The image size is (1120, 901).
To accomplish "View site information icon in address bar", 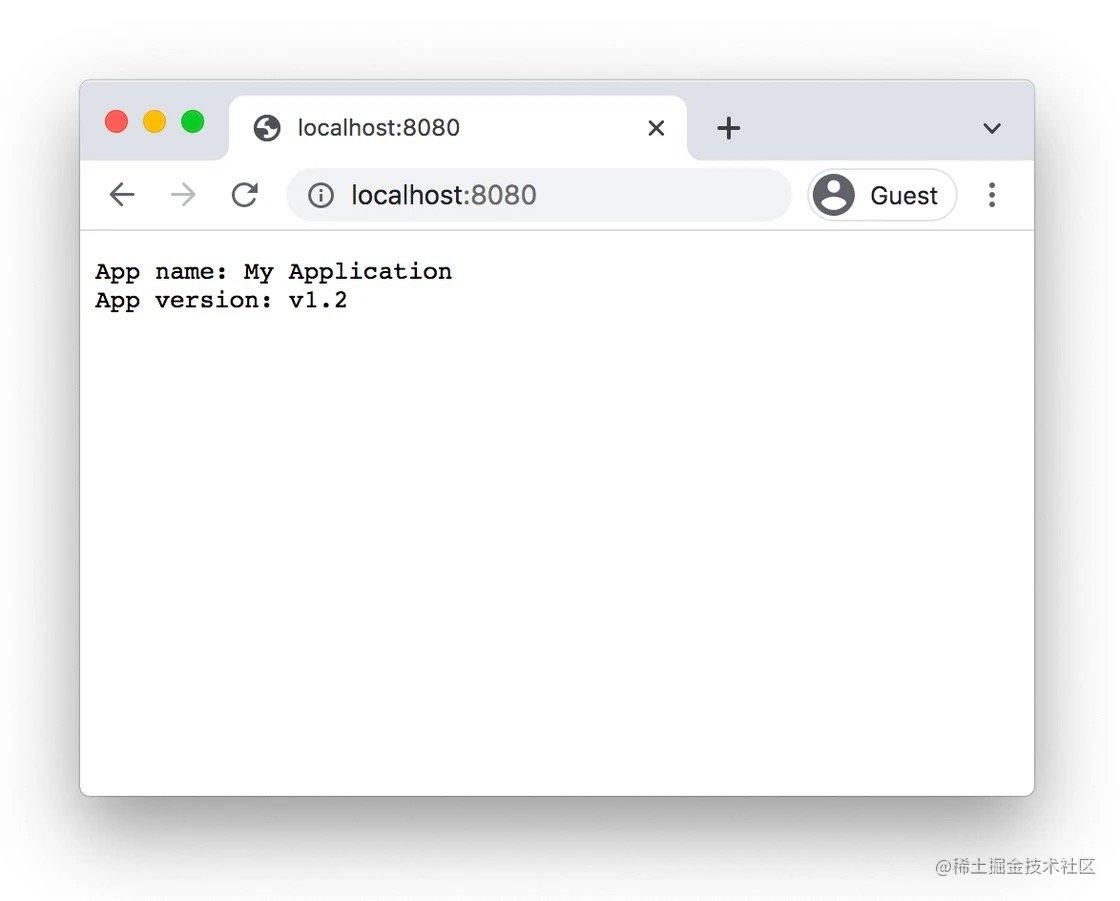I will (x=321, y=195).
